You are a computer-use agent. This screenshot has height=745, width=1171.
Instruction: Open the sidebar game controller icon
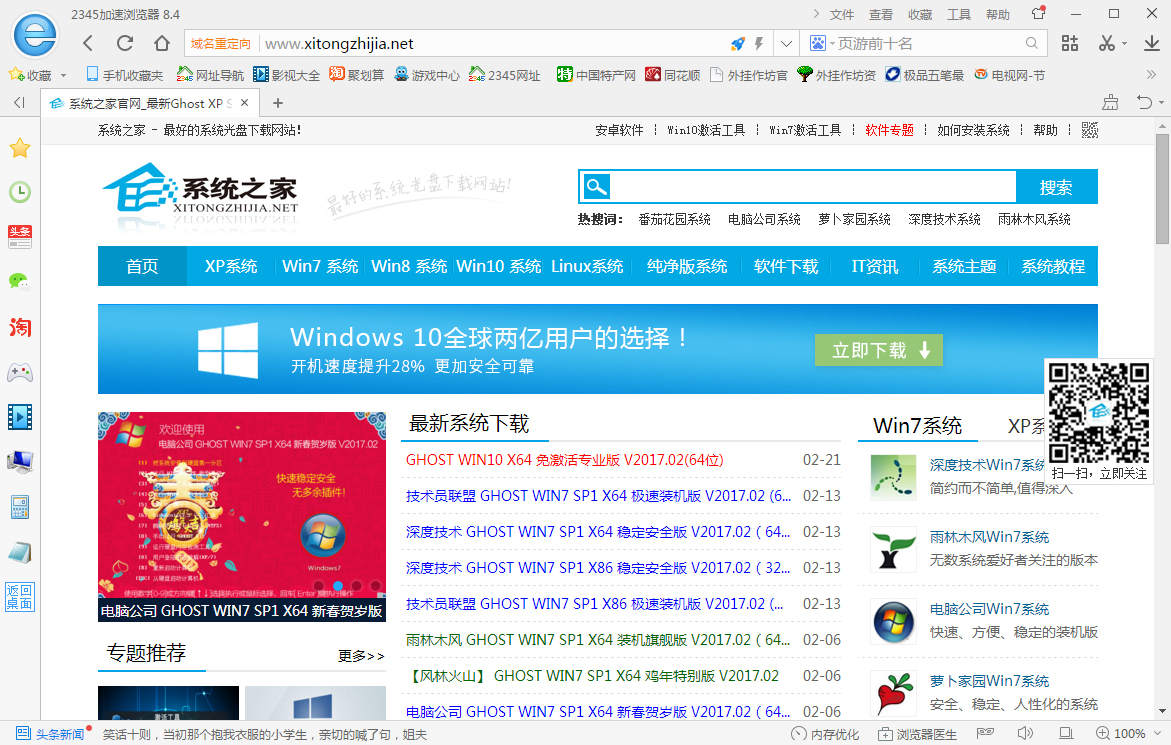[19, 372]
